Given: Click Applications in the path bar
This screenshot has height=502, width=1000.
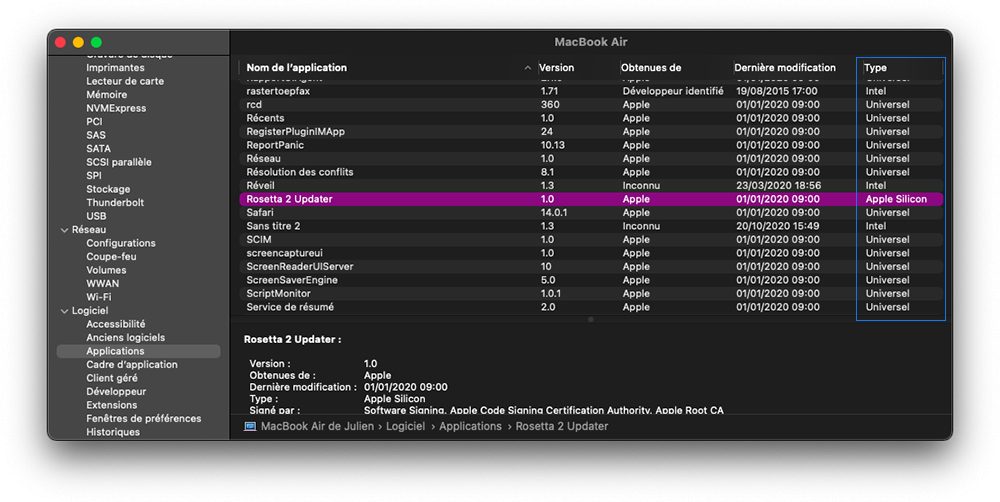Looking at the screenshot, I should pos(470,426).
